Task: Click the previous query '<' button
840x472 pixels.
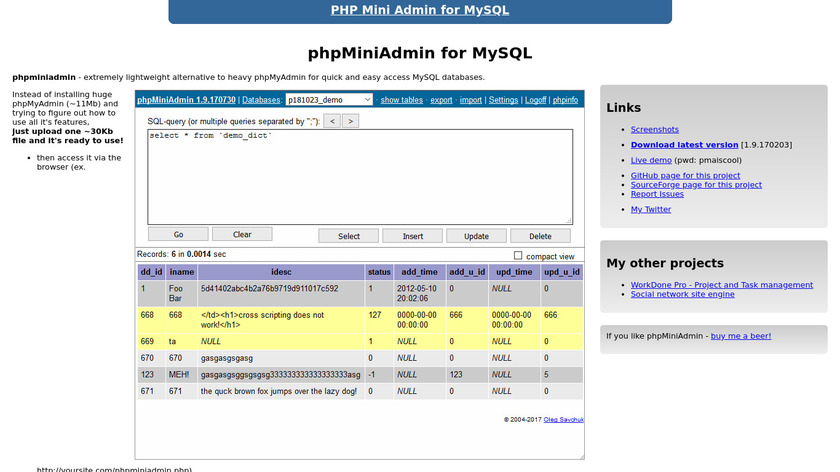Action: pos(332,121)
